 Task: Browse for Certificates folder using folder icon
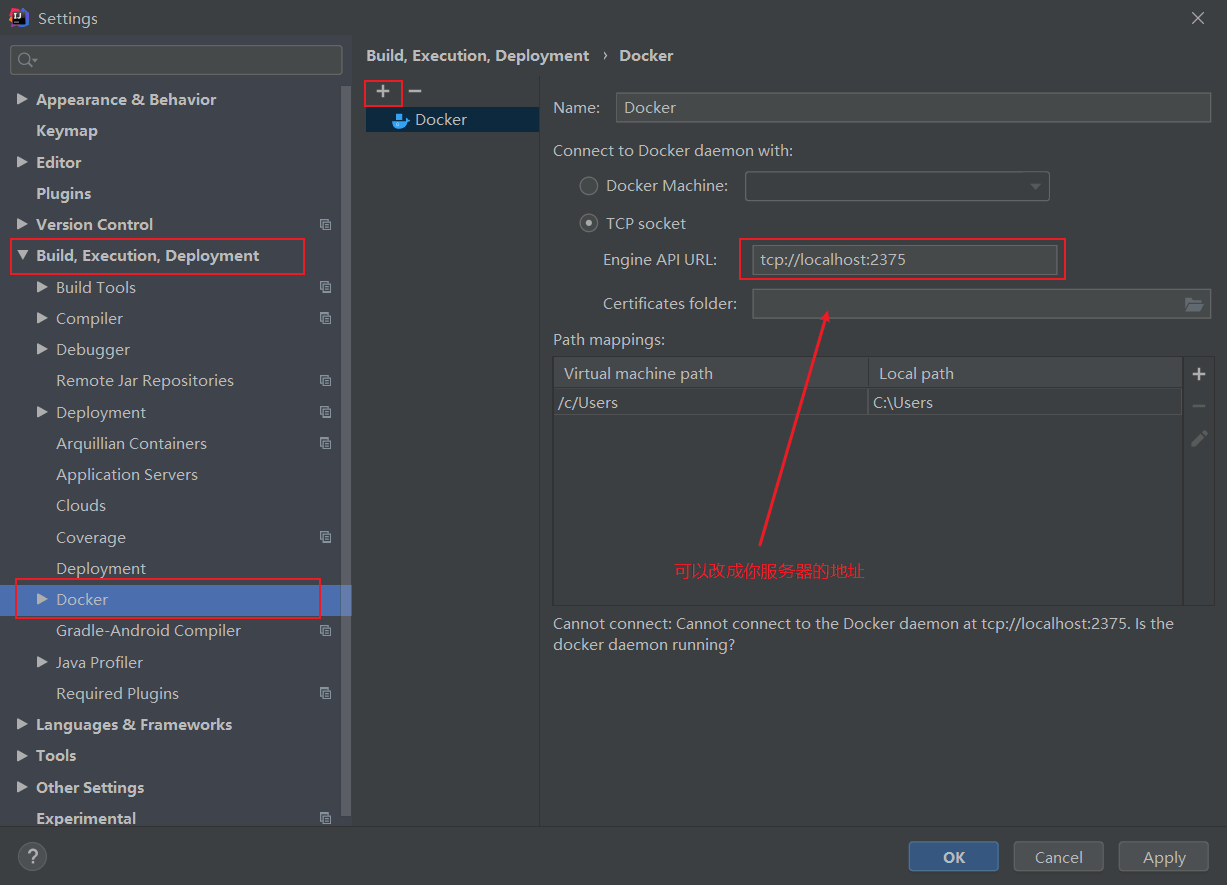click(1194, 304)
